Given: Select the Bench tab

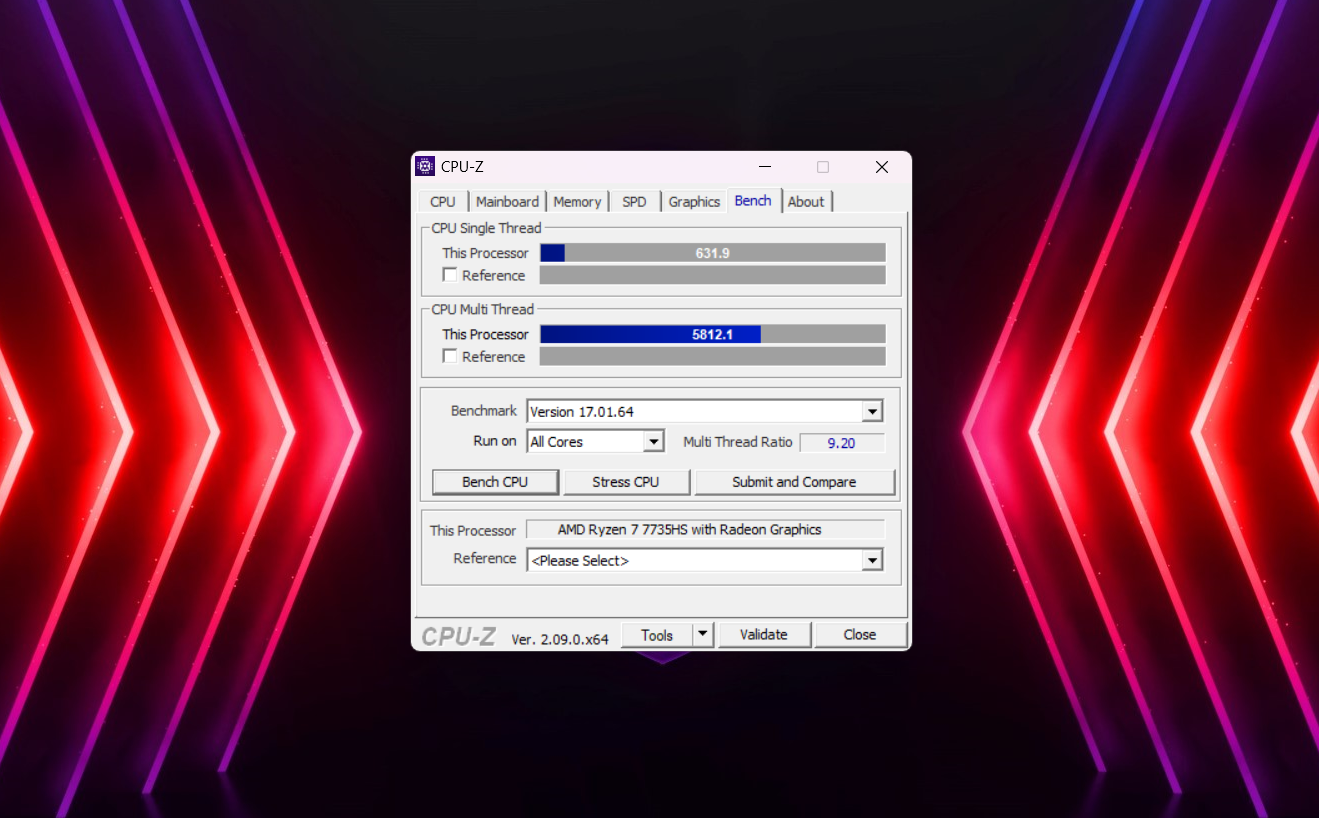Looking at the screenshot, I should (753, 200).
